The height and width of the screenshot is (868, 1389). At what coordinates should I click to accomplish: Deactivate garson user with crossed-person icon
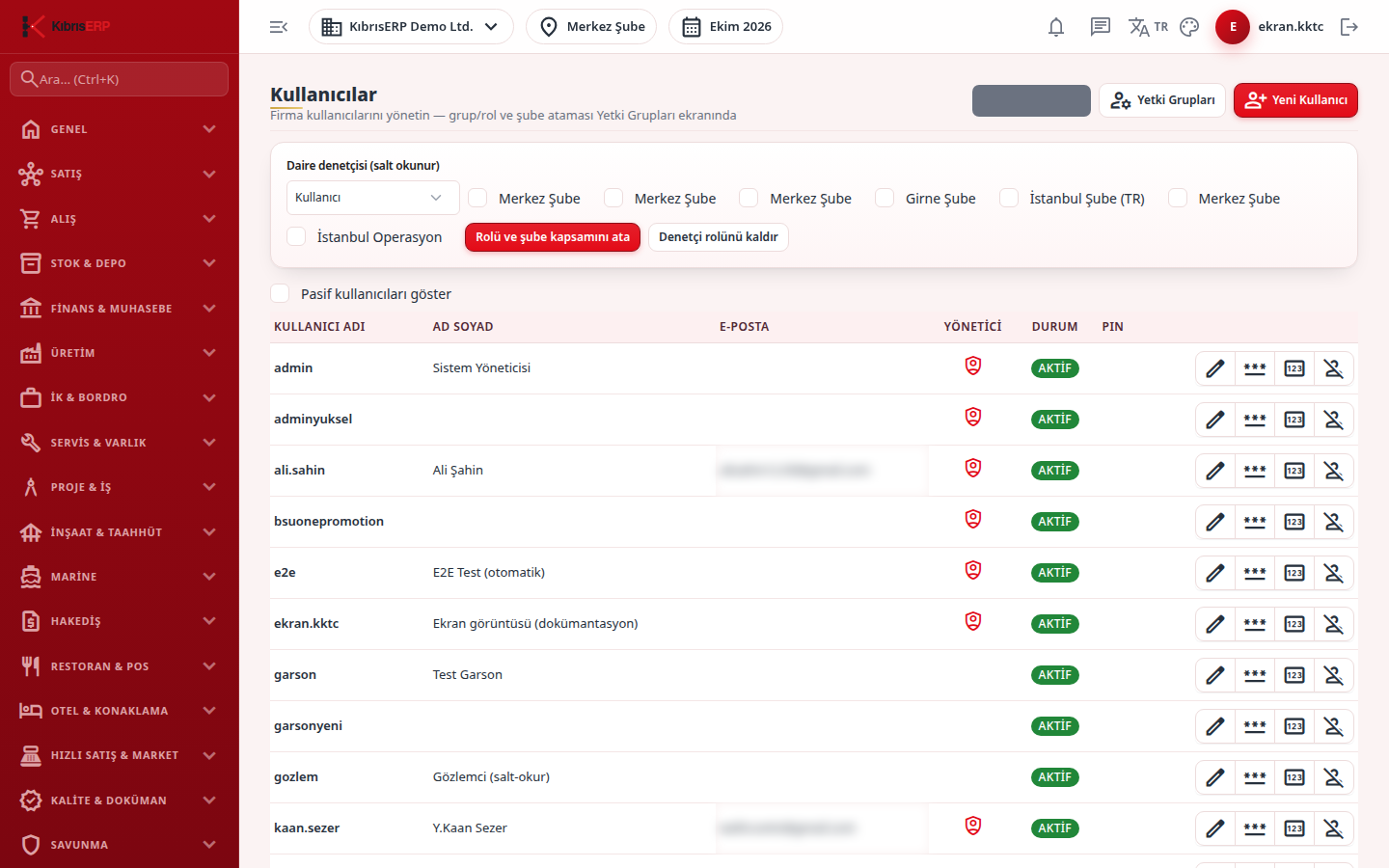[1334, 675]
